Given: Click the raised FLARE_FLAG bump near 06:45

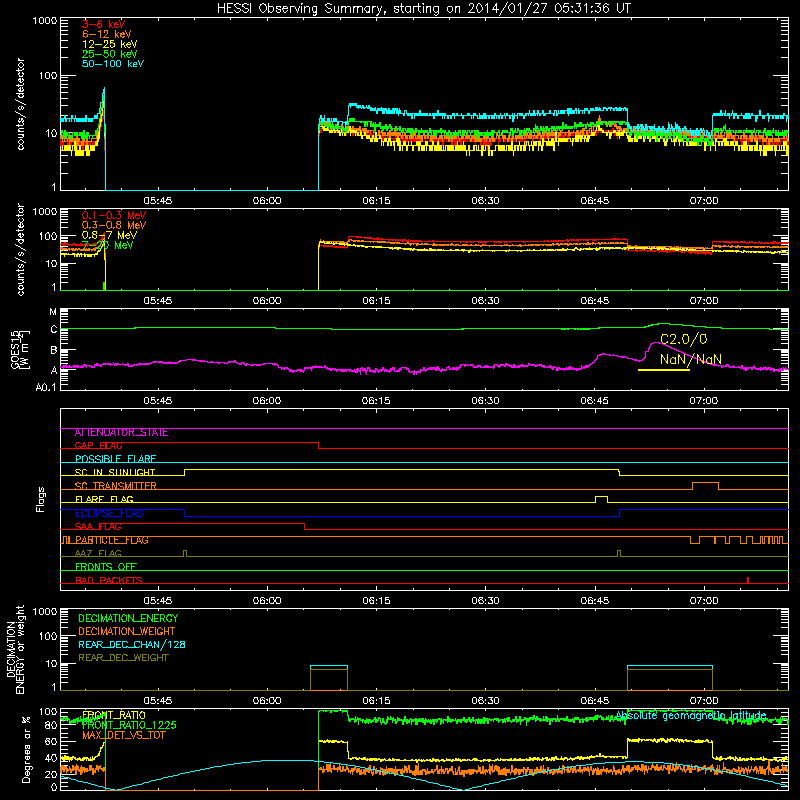Looking at the screenshot, I should coord(602,499).
